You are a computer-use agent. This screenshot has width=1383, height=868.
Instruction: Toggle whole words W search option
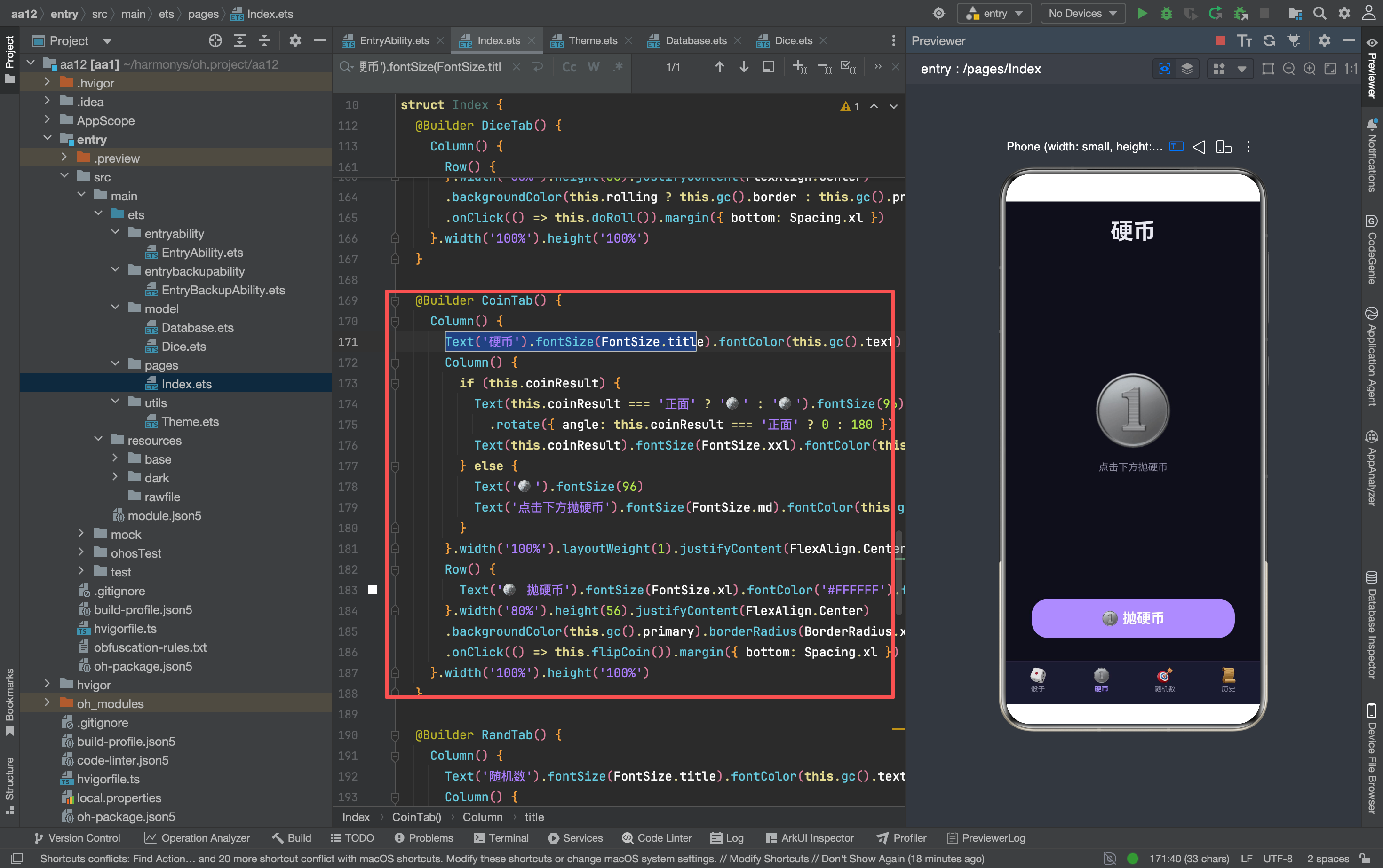tap(593, 67)
